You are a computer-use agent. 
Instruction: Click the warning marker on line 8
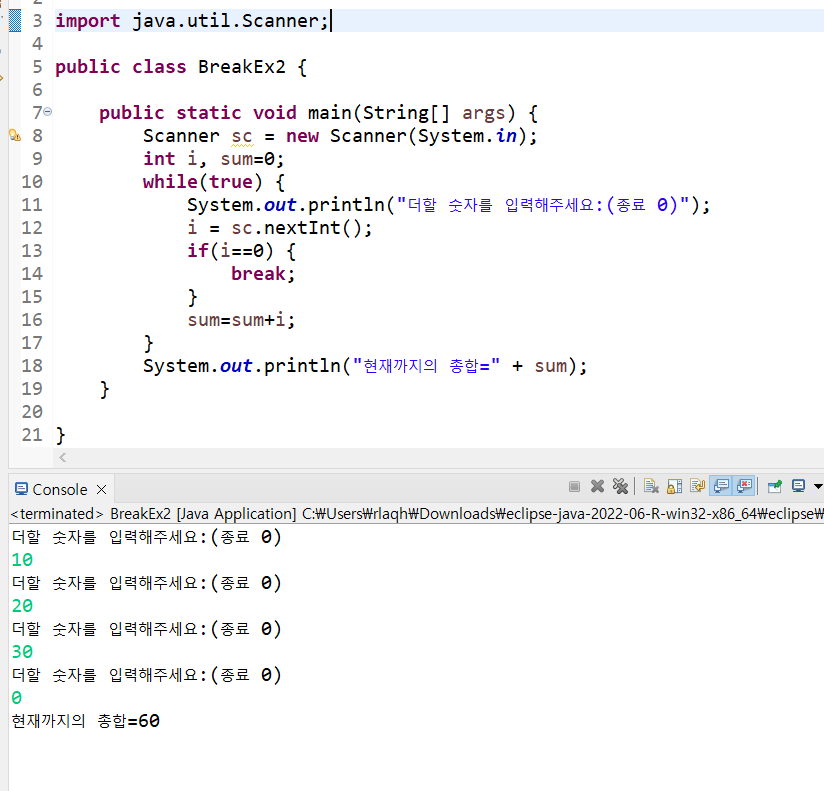tap(15, 136)
